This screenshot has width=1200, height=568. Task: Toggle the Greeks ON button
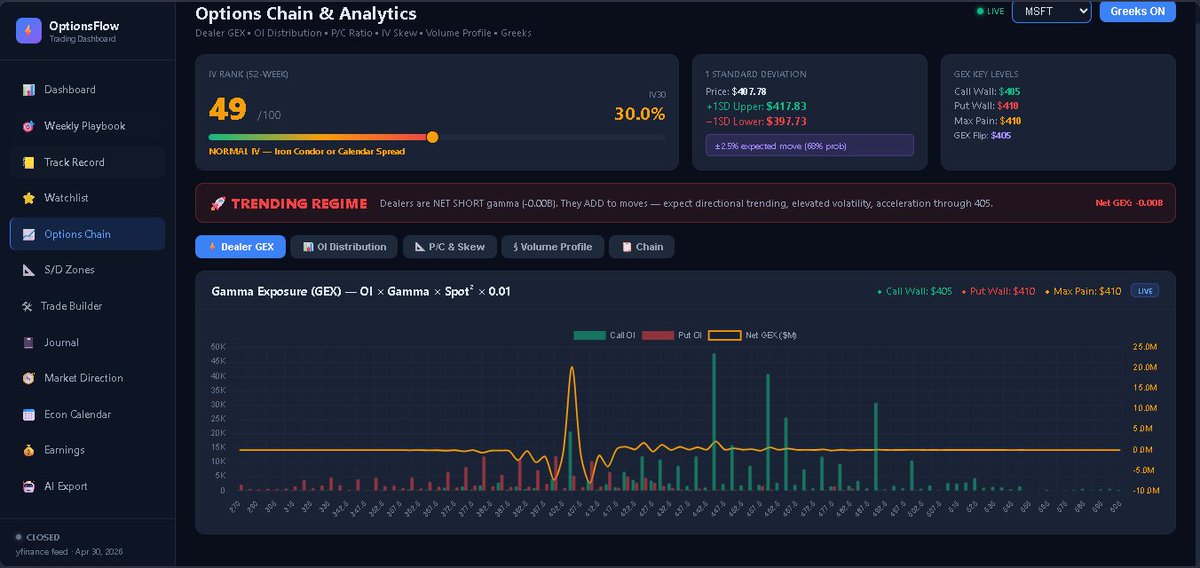[1138, 11]
